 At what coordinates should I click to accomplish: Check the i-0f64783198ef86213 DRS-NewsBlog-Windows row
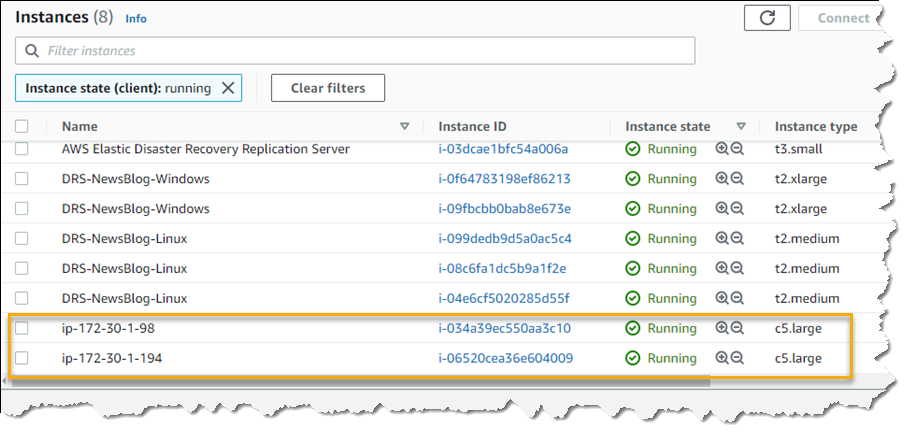point(21,178)
